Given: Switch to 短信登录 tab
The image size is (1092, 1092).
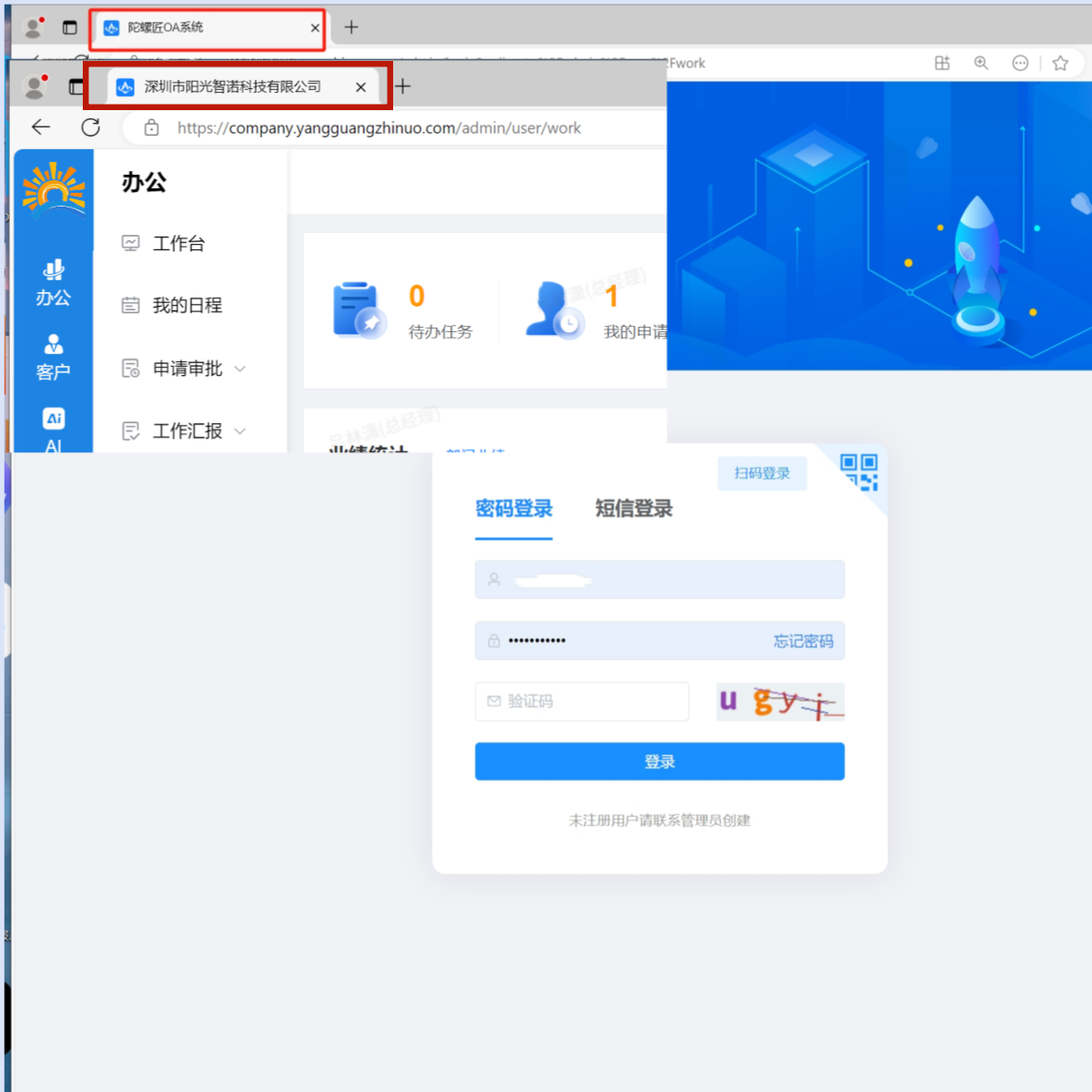Looking at the screenshot, I should (633, 509).
